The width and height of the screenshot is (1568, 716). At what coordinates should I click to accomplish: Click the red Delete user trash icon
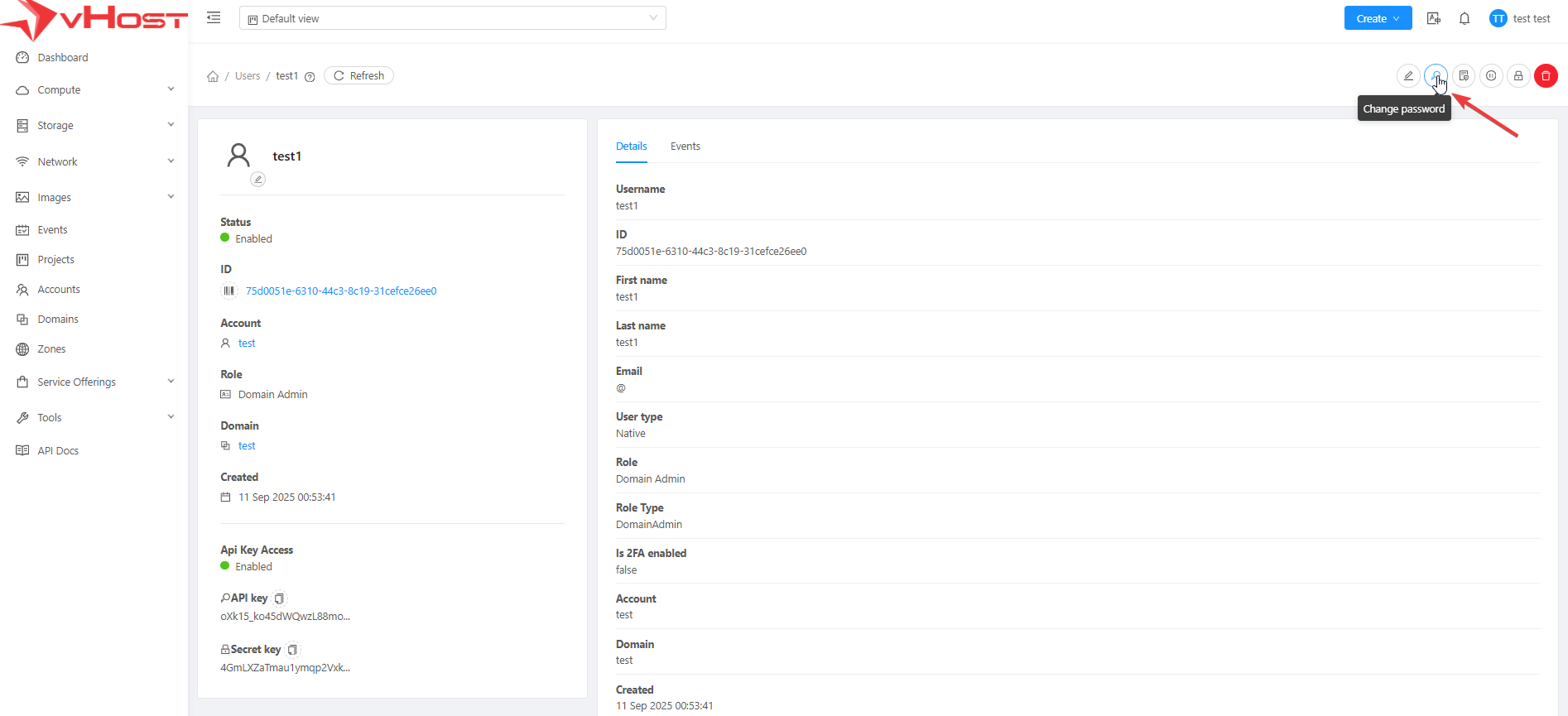[1546, 76]
